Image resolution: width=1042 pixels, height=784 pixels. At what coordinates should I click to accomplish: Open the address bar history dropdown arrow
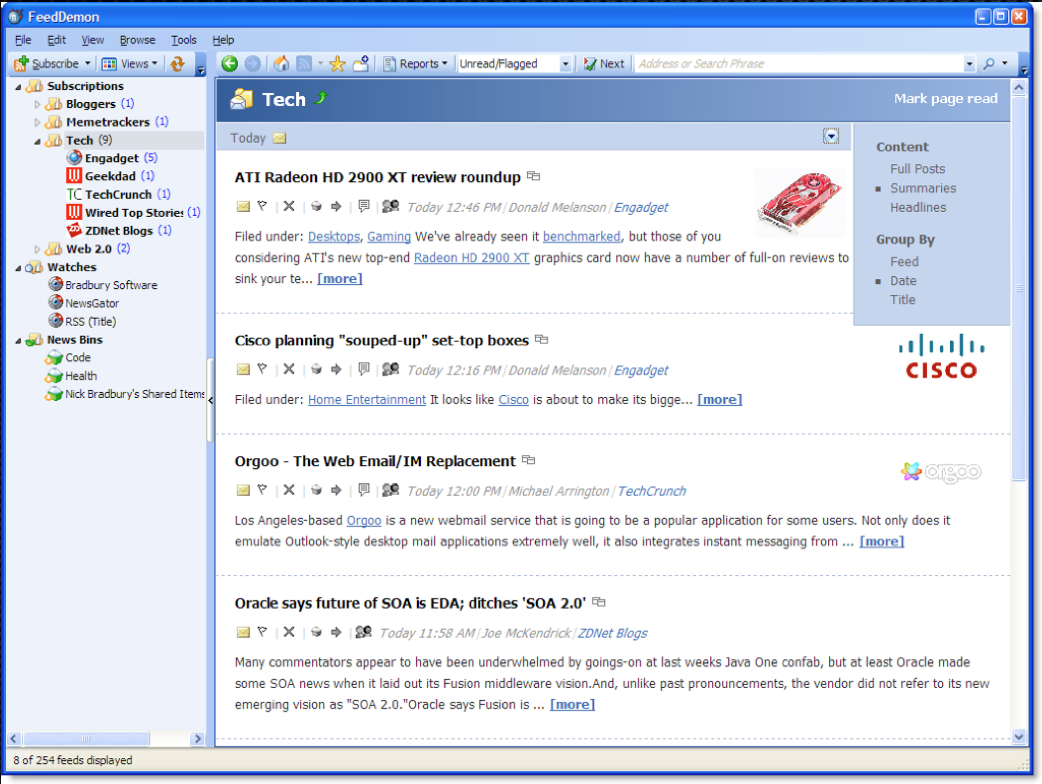point(969,64)
